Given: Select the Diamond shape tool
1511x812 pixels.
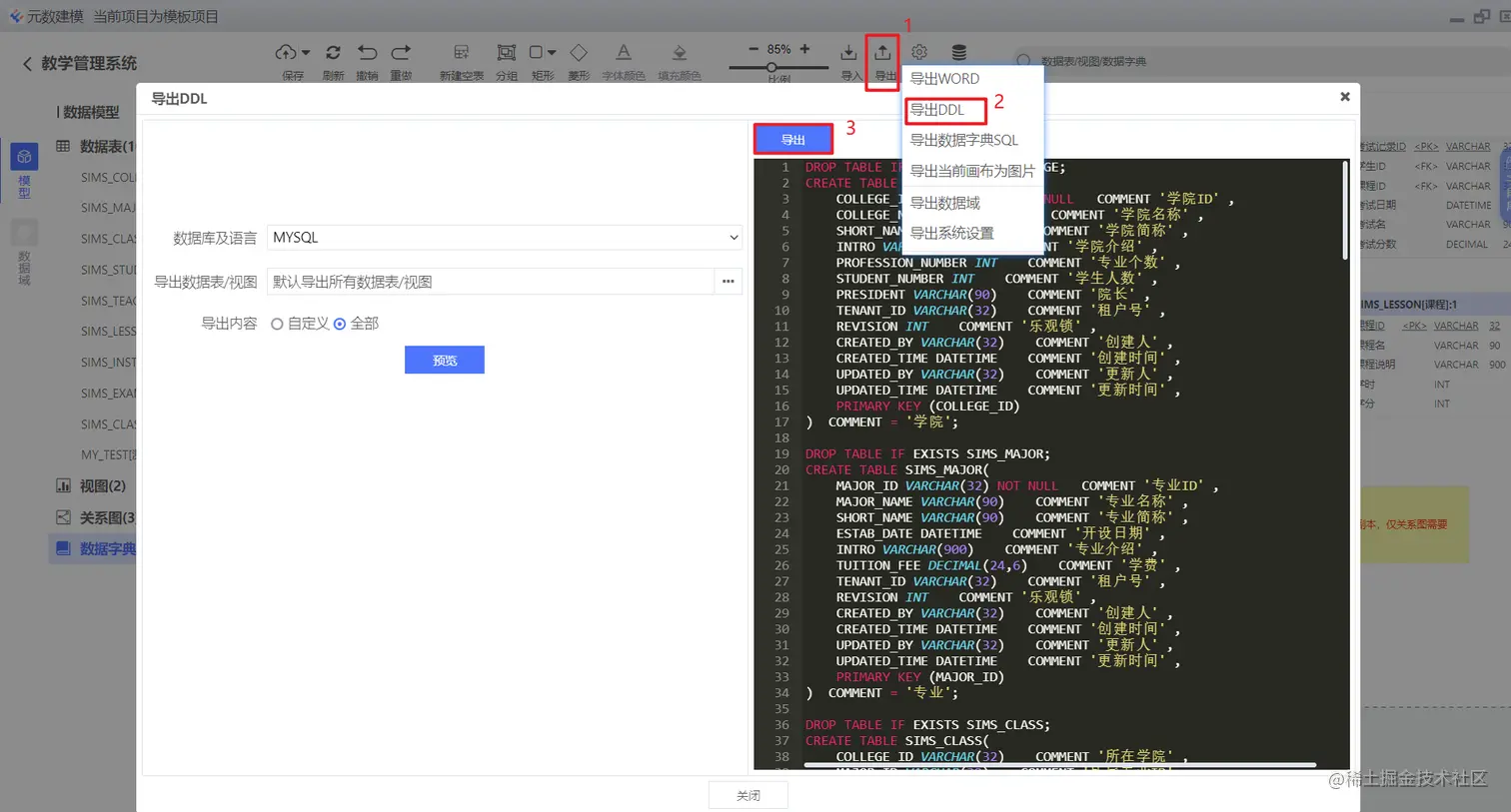Looking at the screenshot, I should coord(578,54).
